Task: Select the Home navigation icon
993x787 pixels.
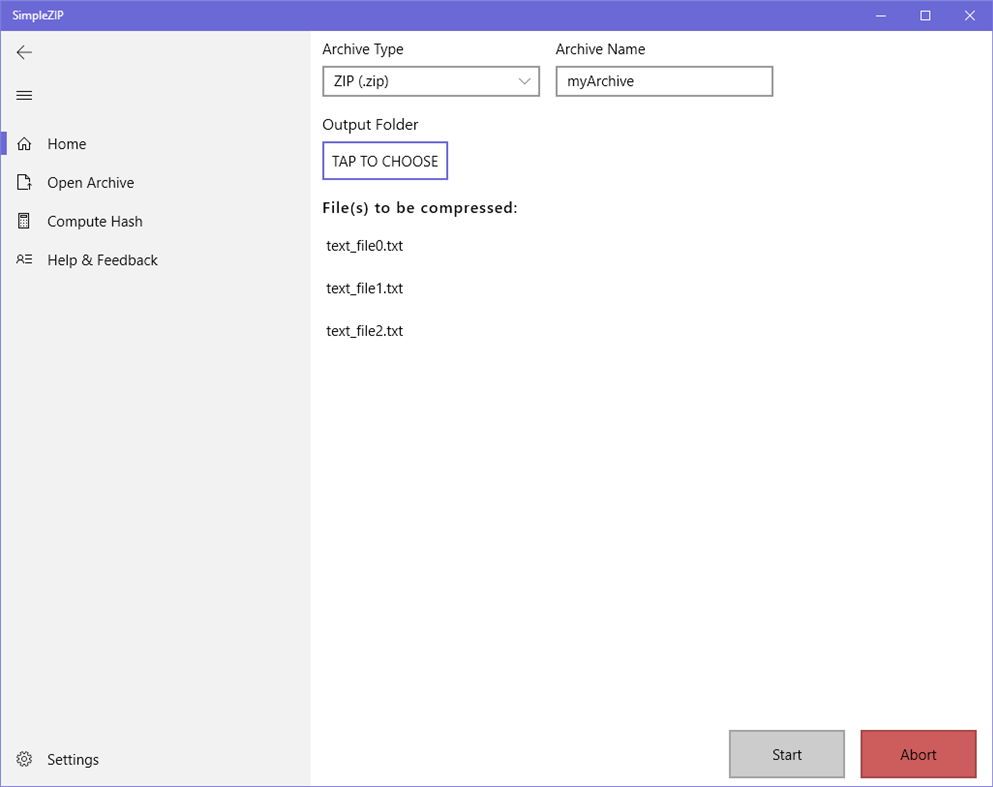Action: pos(24,143)
